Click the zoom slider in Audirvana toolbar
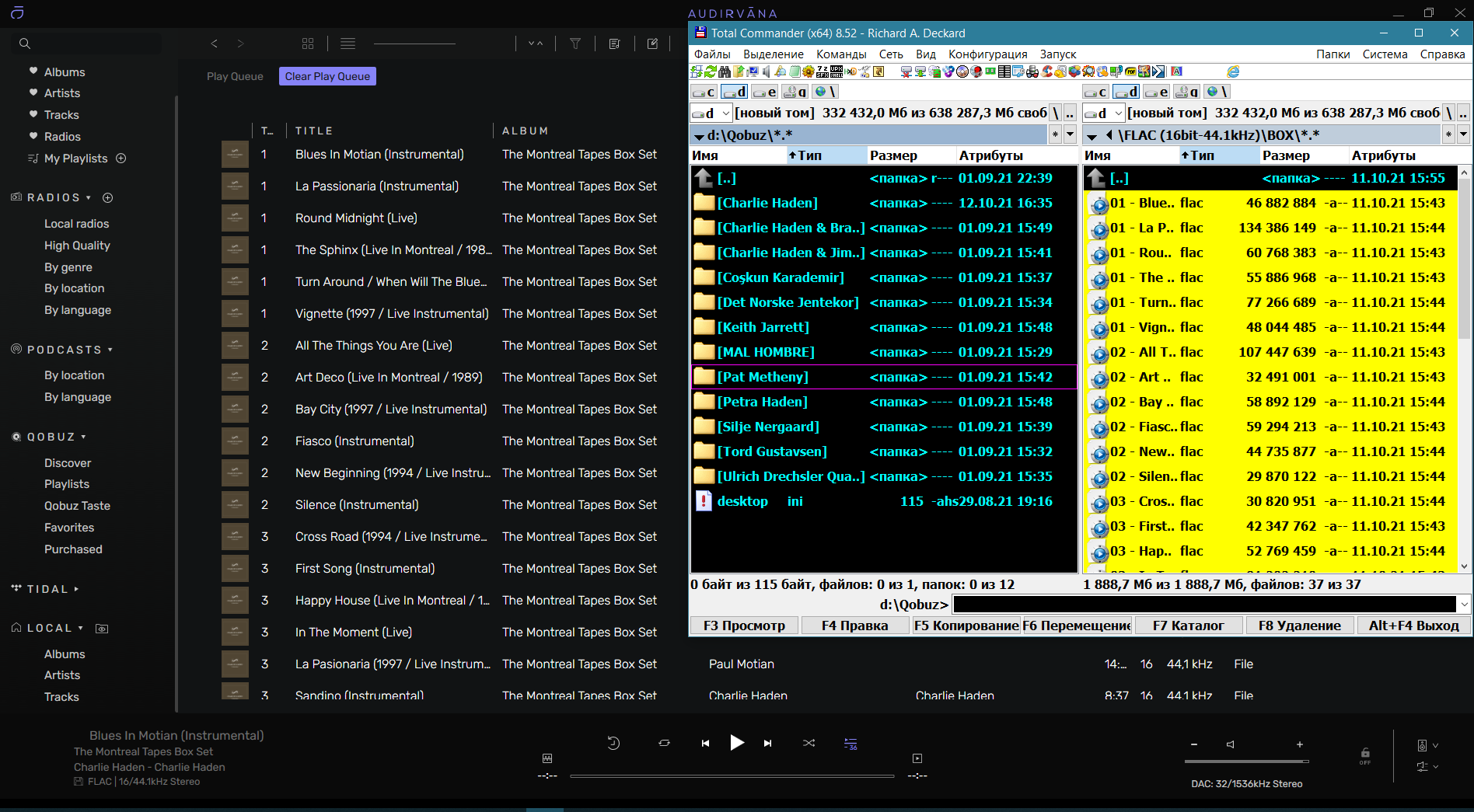Image resolution: width=1474 pixels, height=812 pixels. (x=414, y=44)
